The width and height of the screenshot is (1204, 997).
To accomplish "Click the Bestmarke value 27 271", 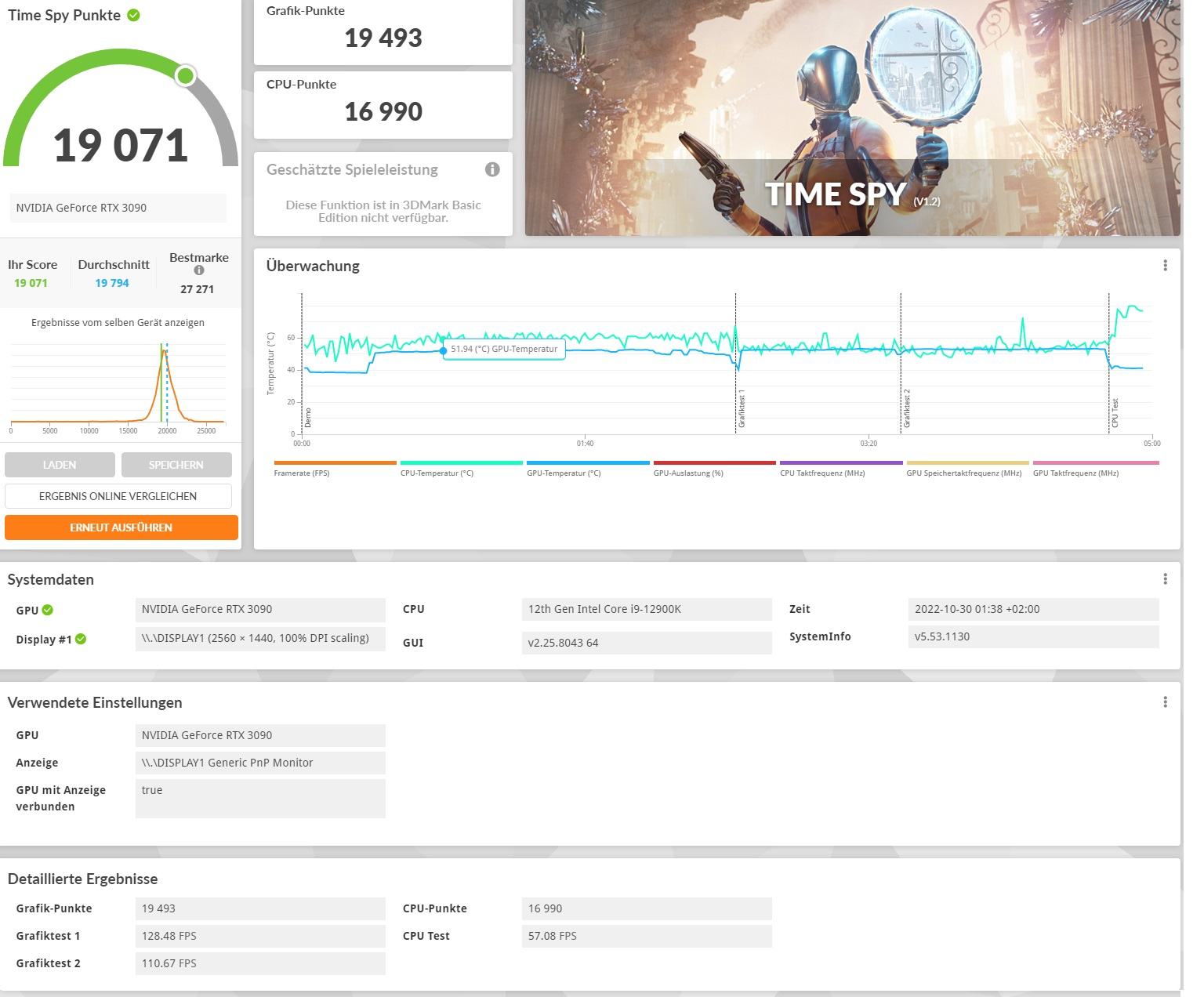I will [197, 289].
